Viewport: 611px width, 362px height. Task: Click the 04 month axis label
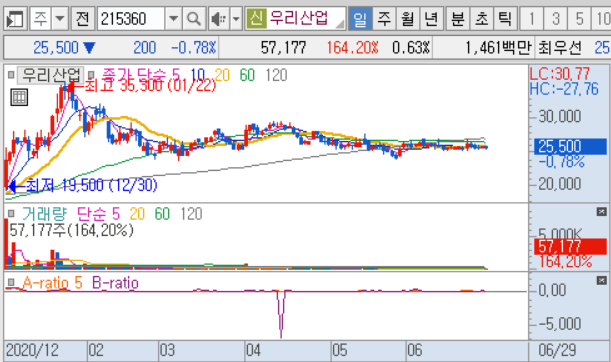point(253,350)
